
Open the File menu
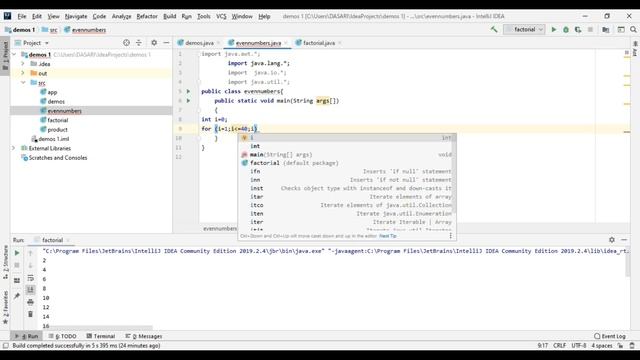[x=22, y=16]
